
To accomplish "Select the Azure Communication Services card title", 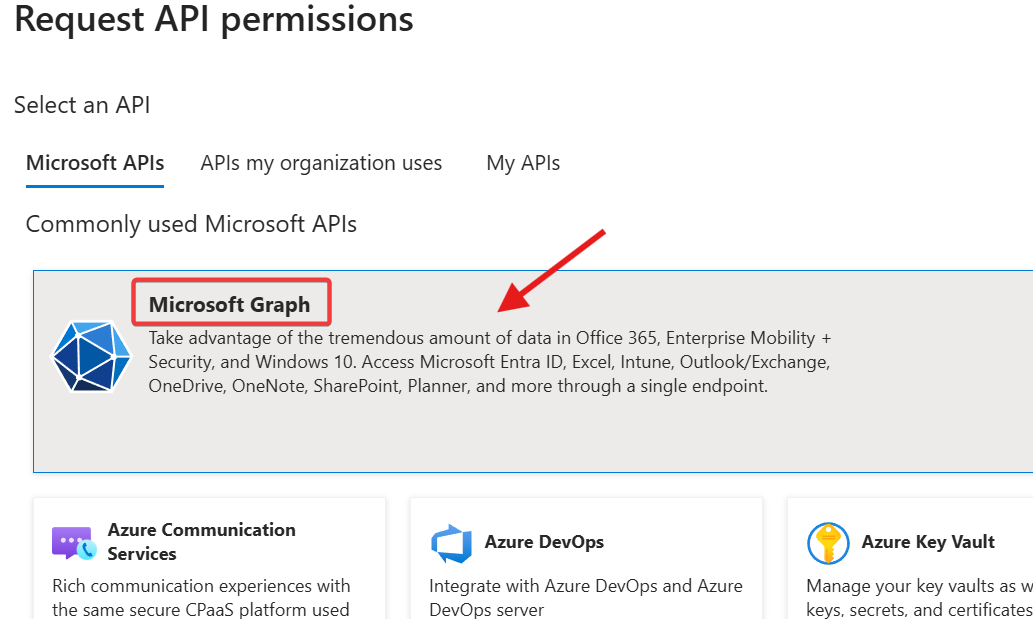I will click(202, 541).
